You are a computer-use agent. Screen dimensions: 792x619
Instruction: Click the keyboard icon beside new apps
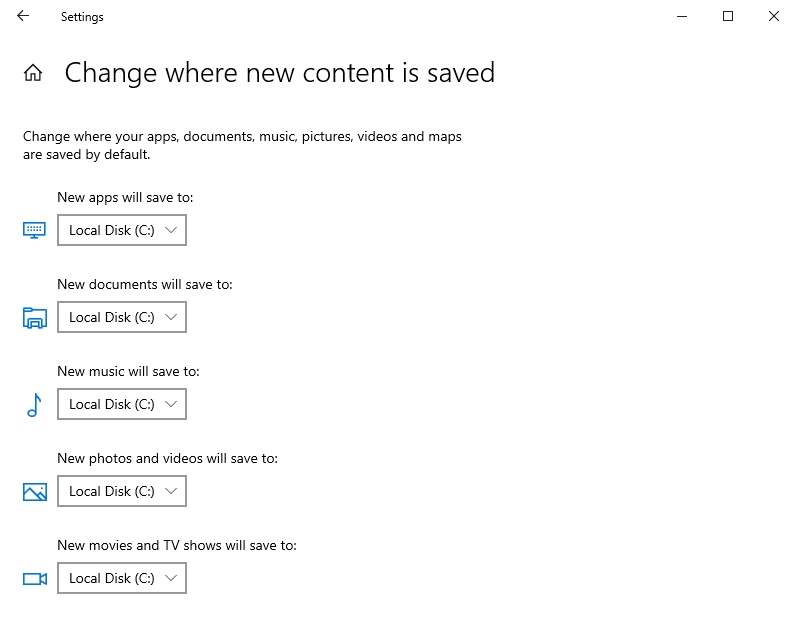click(35, 230)
